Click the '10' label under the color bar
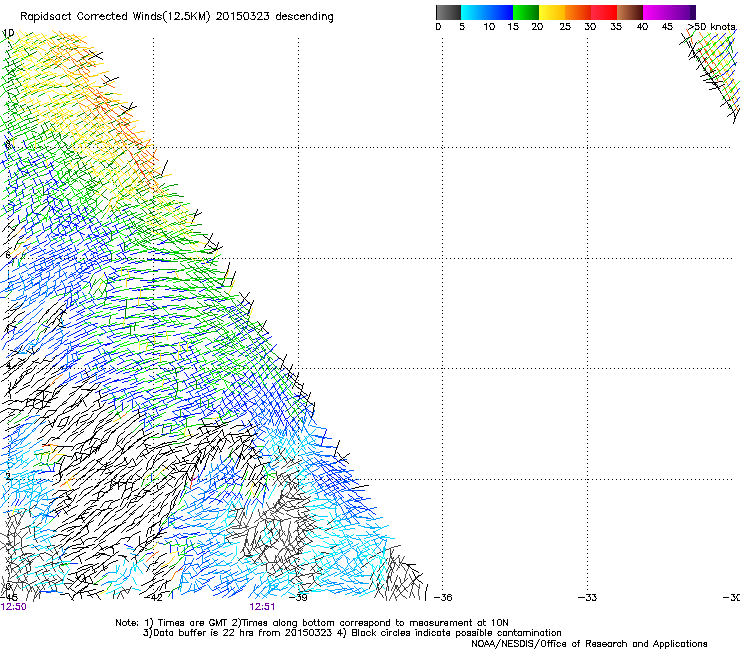740x650 pixels. (x=489, y=26)
